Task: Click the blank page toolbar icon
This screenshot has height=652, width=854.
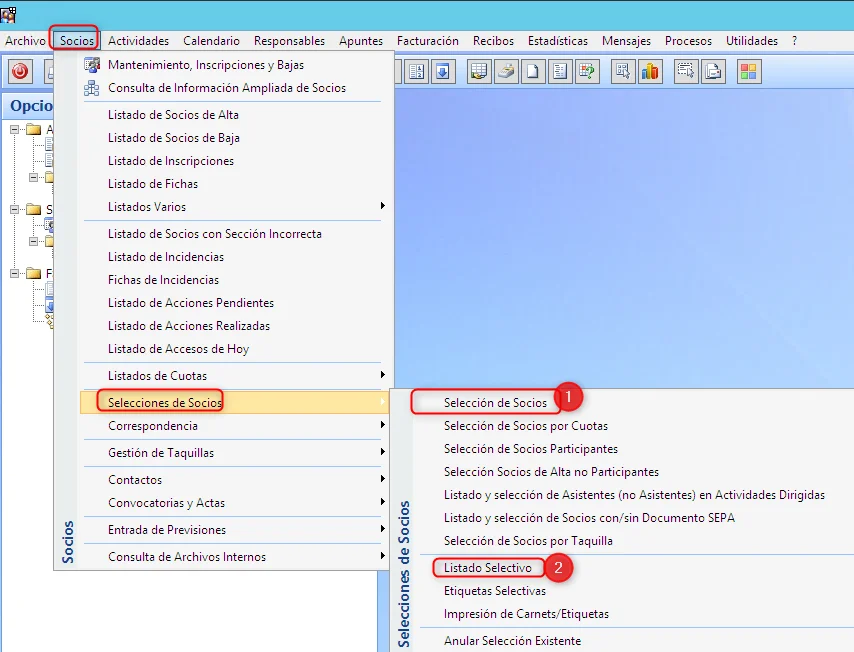Action: (534, 71)
